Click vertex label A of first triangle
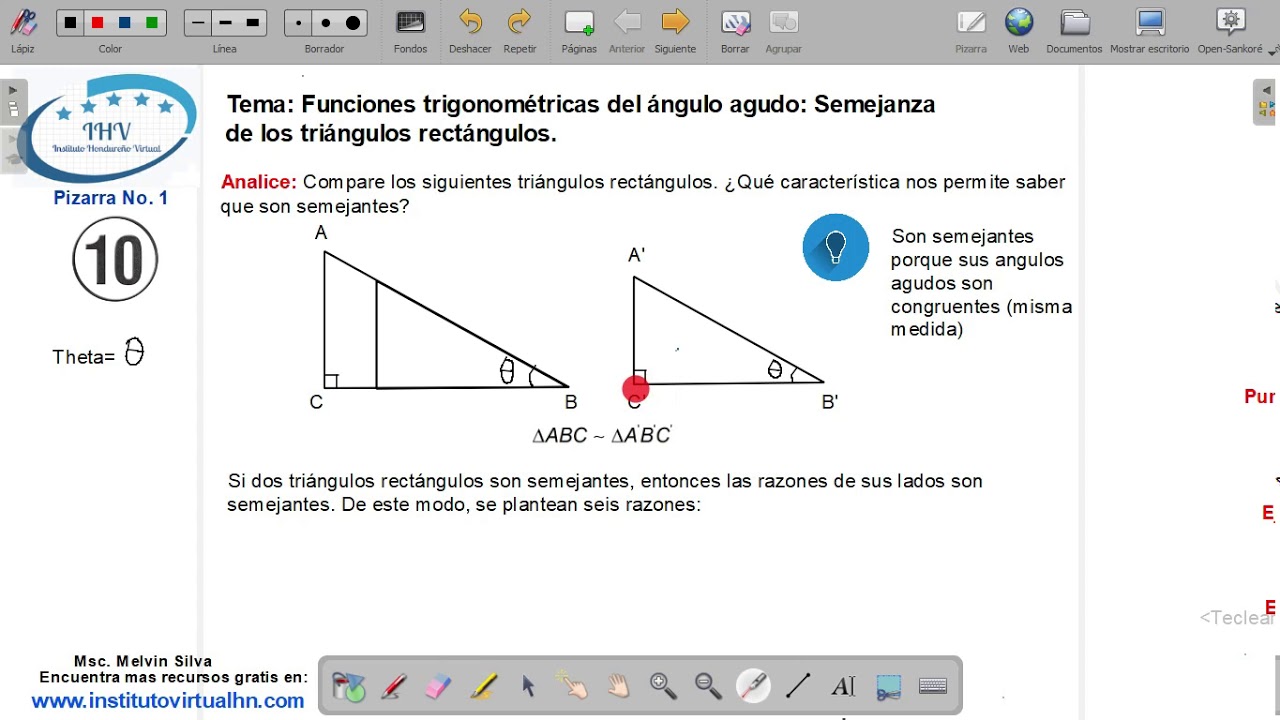The width and height of the screenshot is (1280, 720). tap(321, 233)
